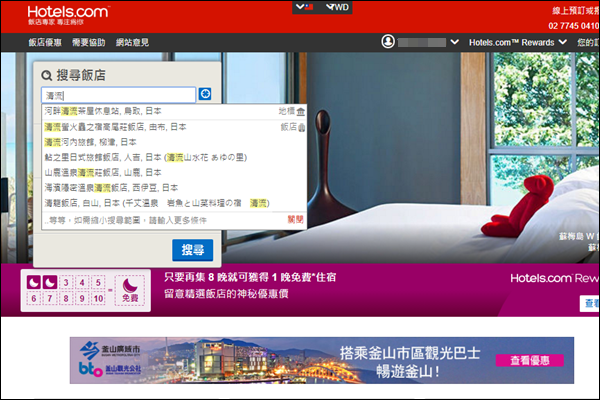
Task: Click the pink 查看優惠 button in Busan ad
Action: coord(530,360)
